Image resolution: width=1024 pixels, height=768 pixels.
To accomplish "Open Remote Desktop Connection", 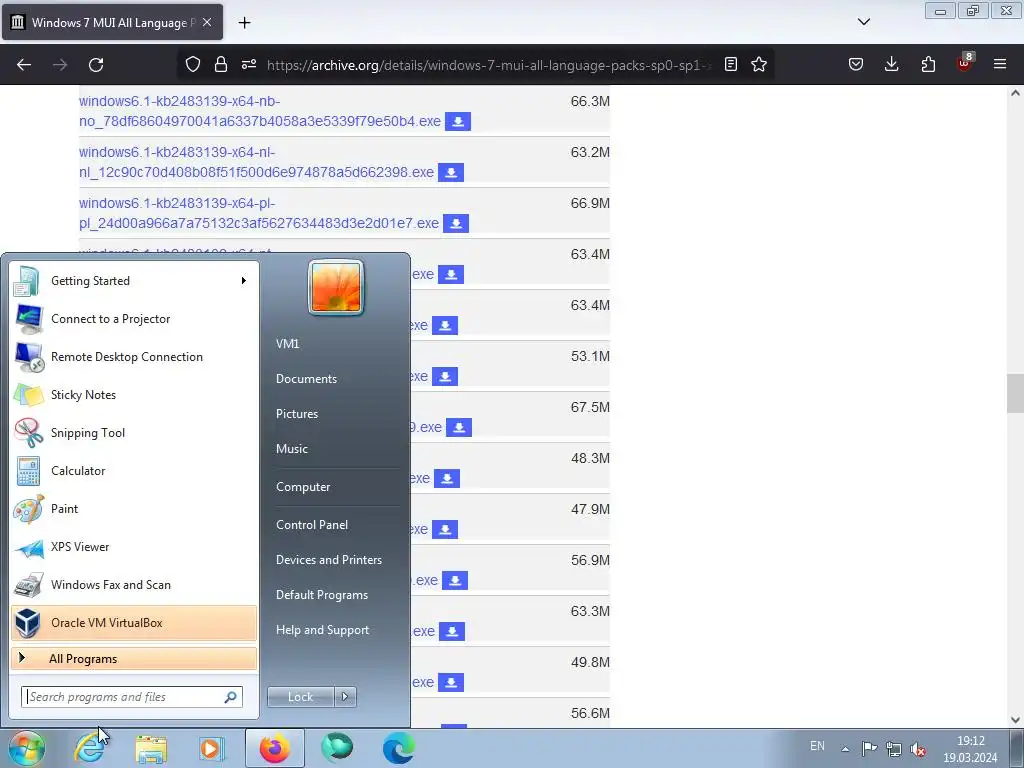I will [x=134, y=357].
